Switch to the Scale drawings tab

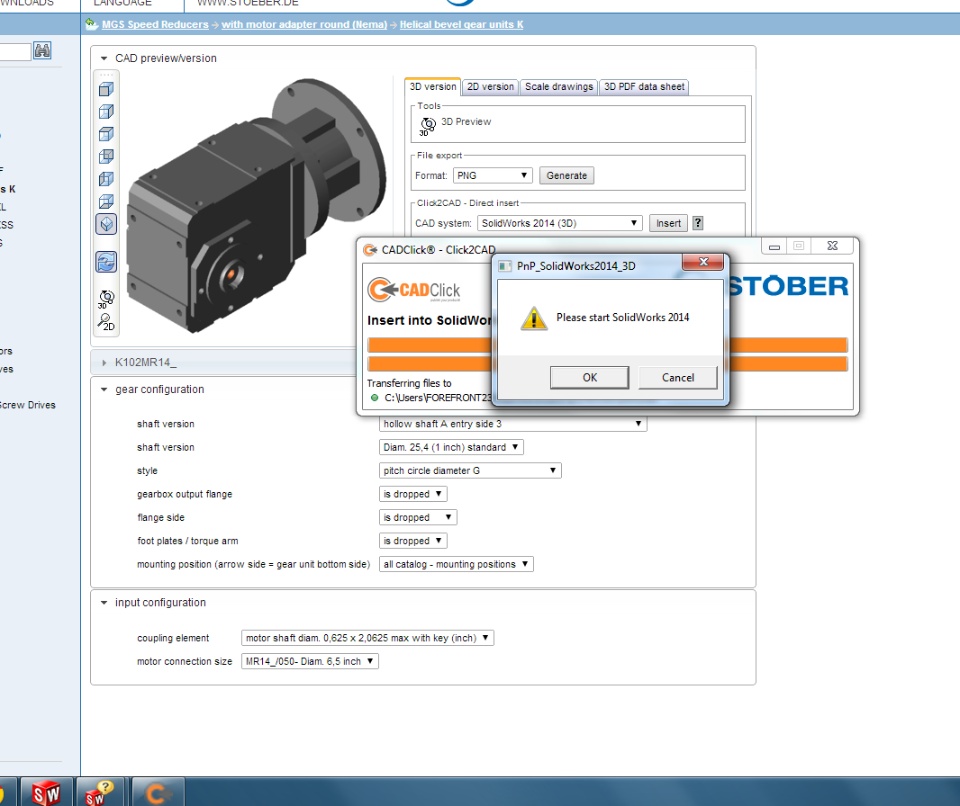coord(559,87)
